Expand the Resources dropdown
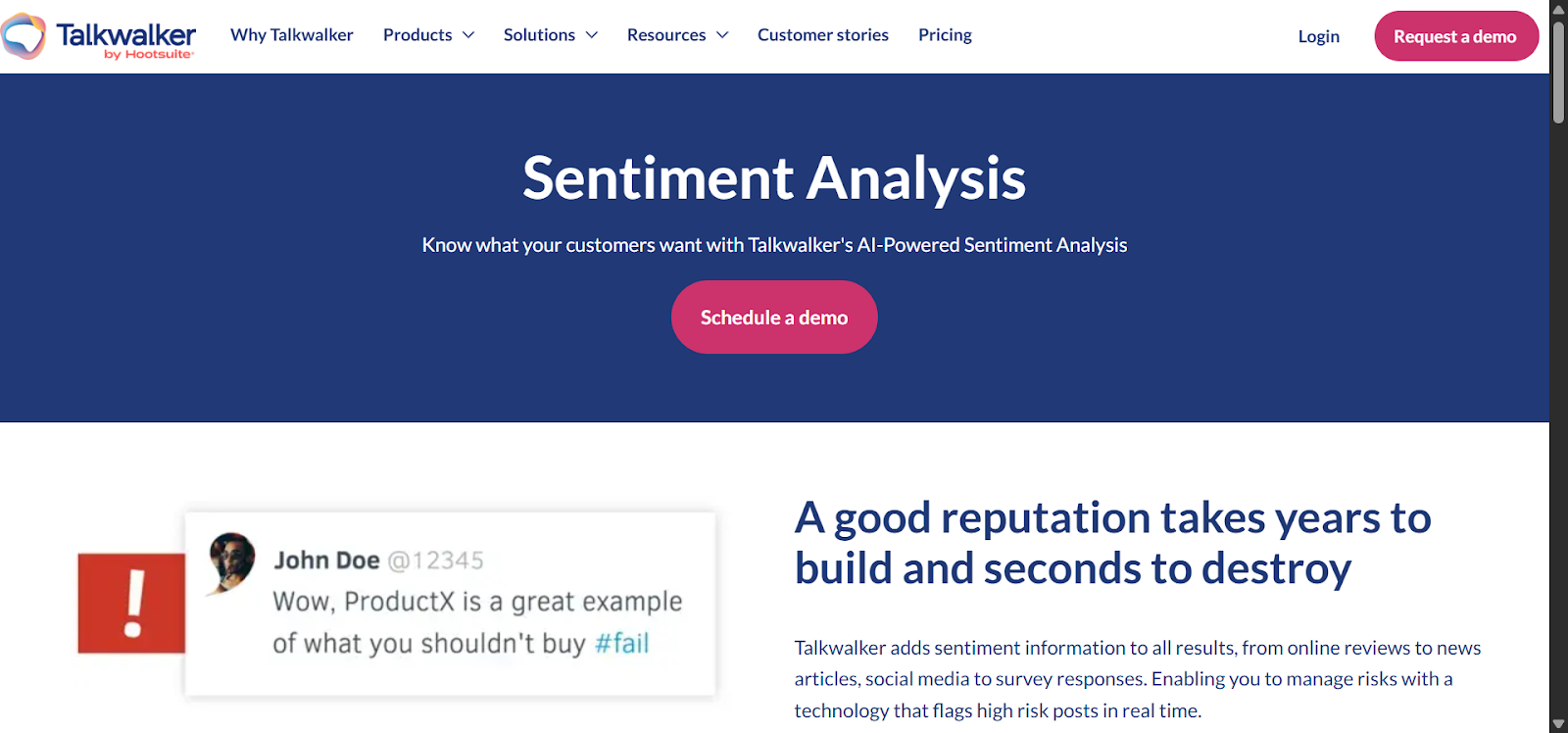Screen dimensions: 1568x733 [x=677, y=34]
